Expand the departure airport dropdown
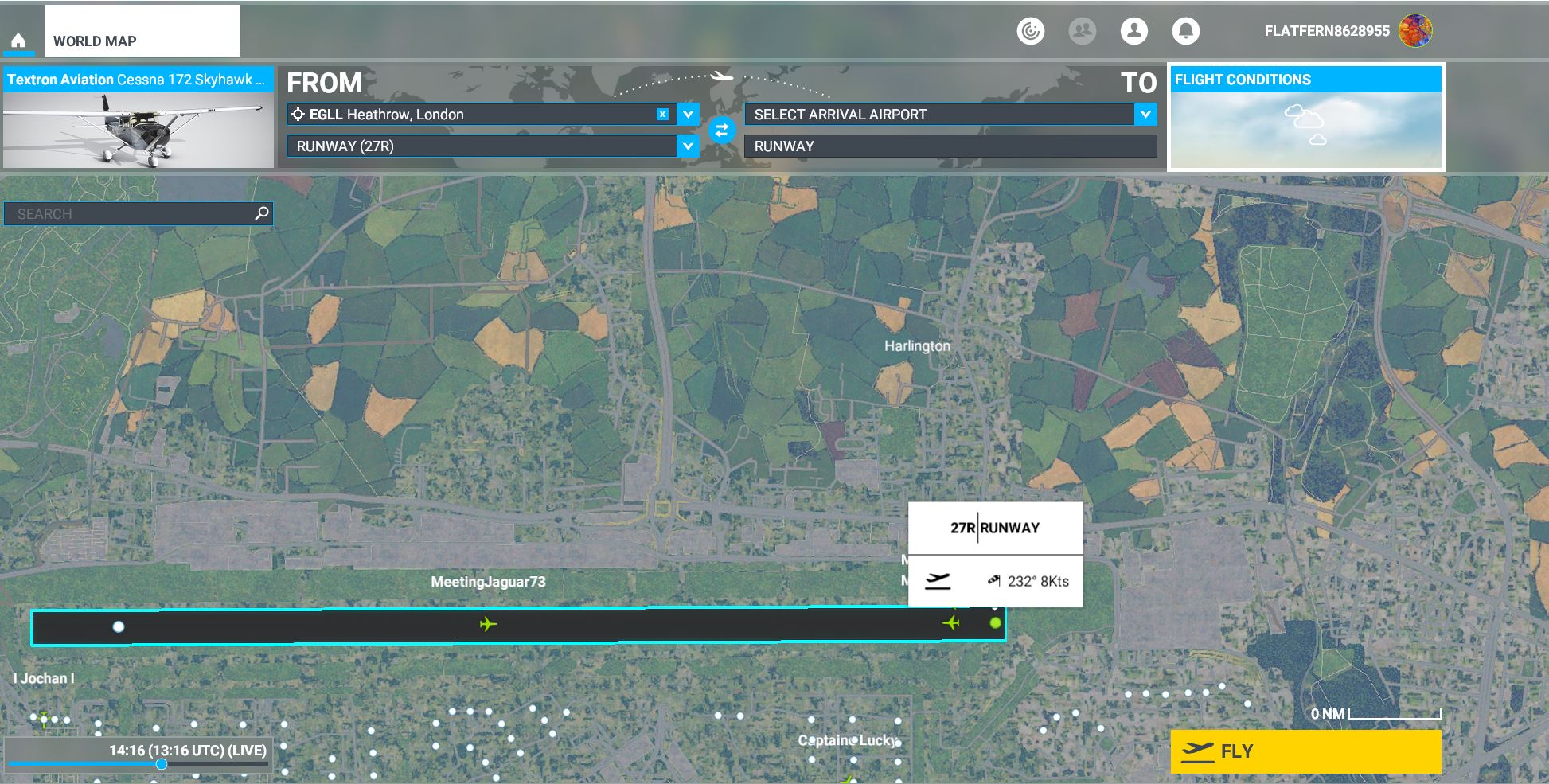 point(688,115)
